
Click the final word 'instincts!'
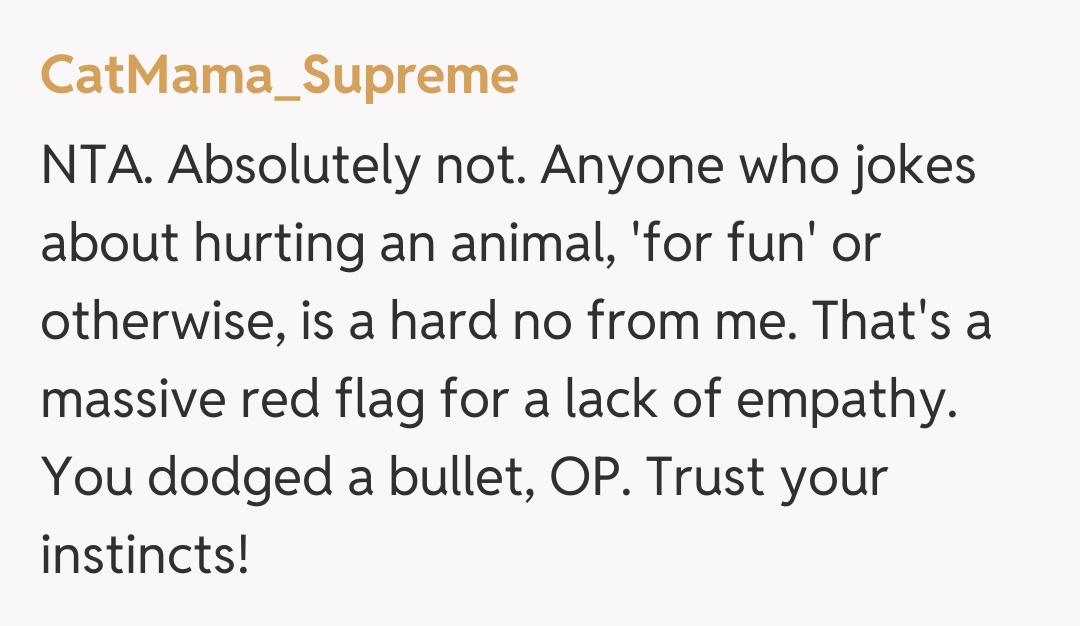[144, 554]
